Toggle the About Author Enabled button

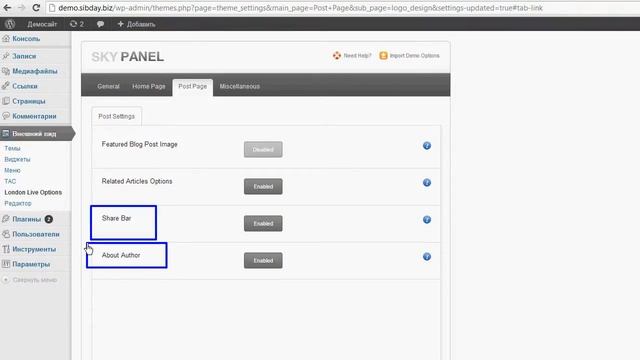pyautogui.click(x=263, y=260)
